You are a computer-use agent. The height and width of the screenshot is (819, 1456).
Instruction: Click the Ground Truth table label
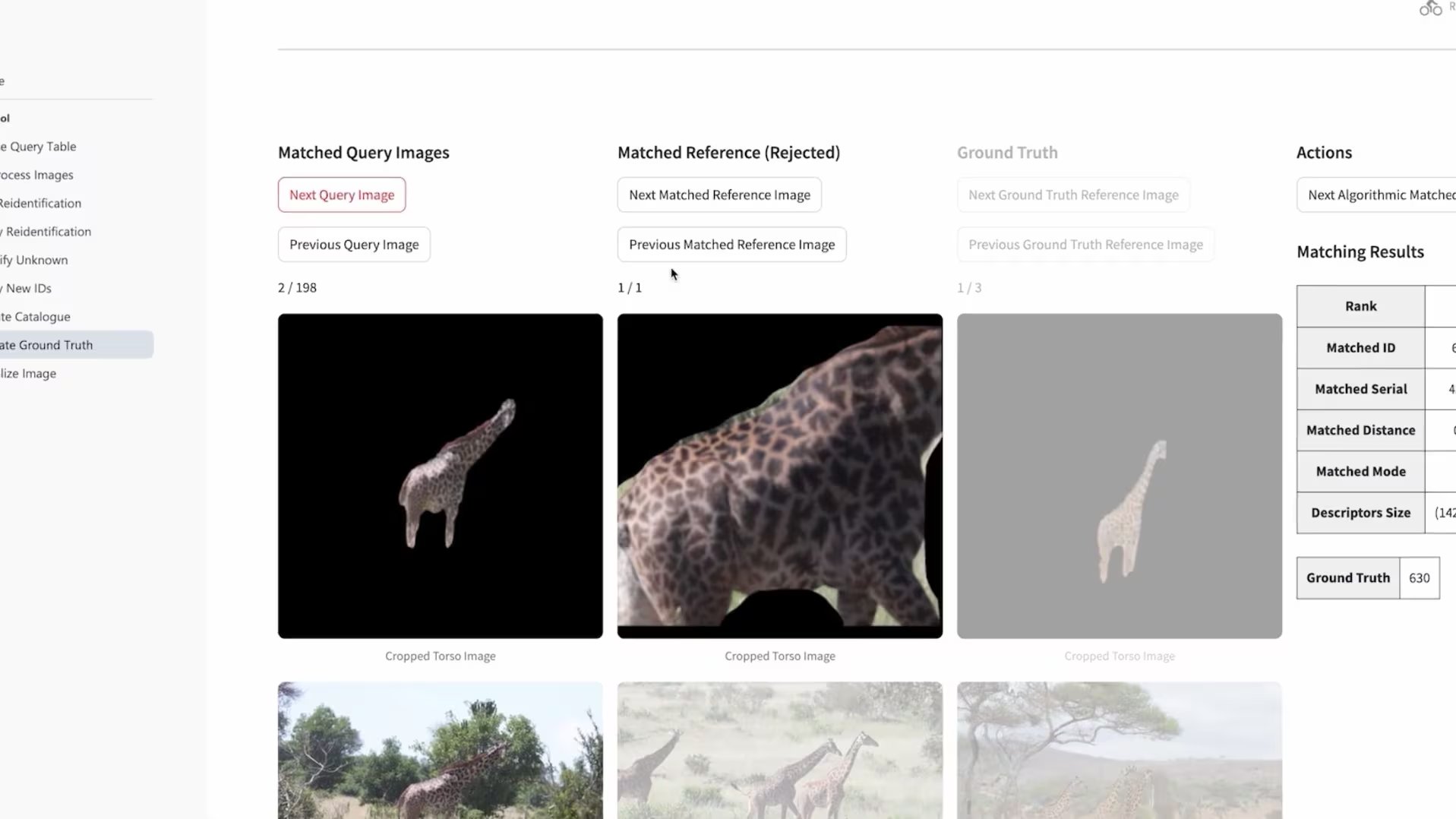point(1348,578)
